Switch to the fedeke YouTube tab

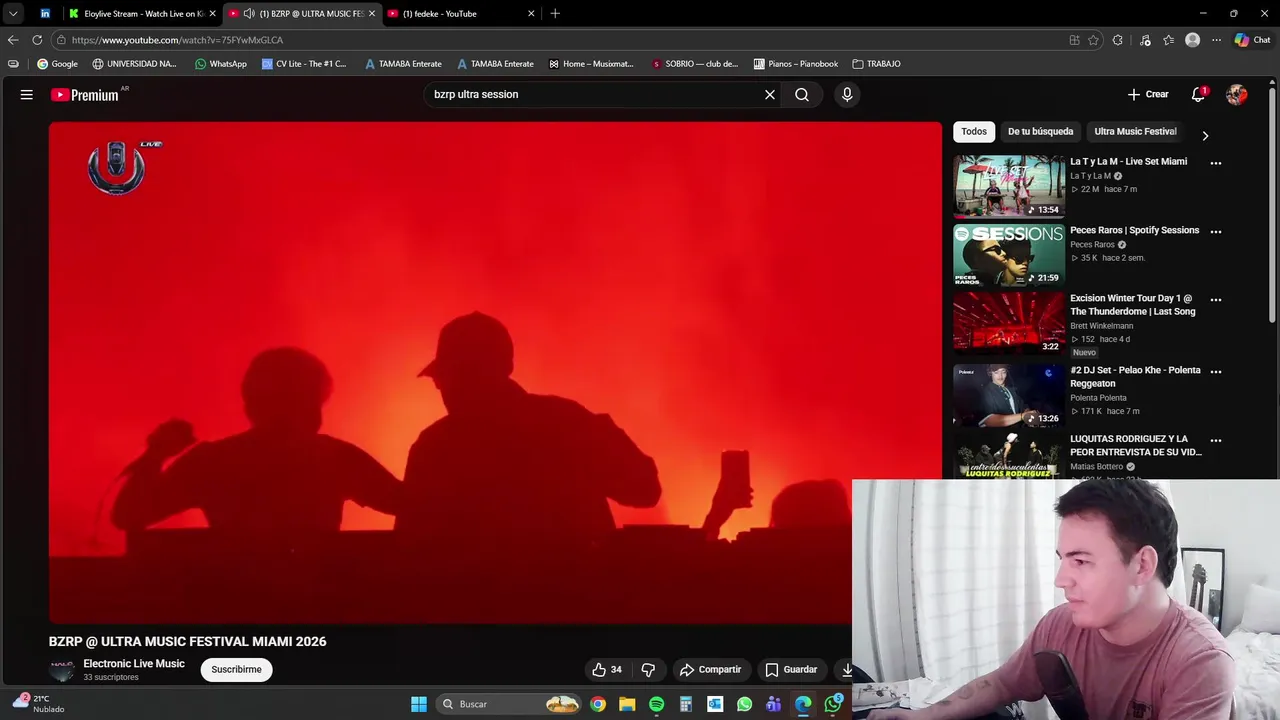pos(460,14)
